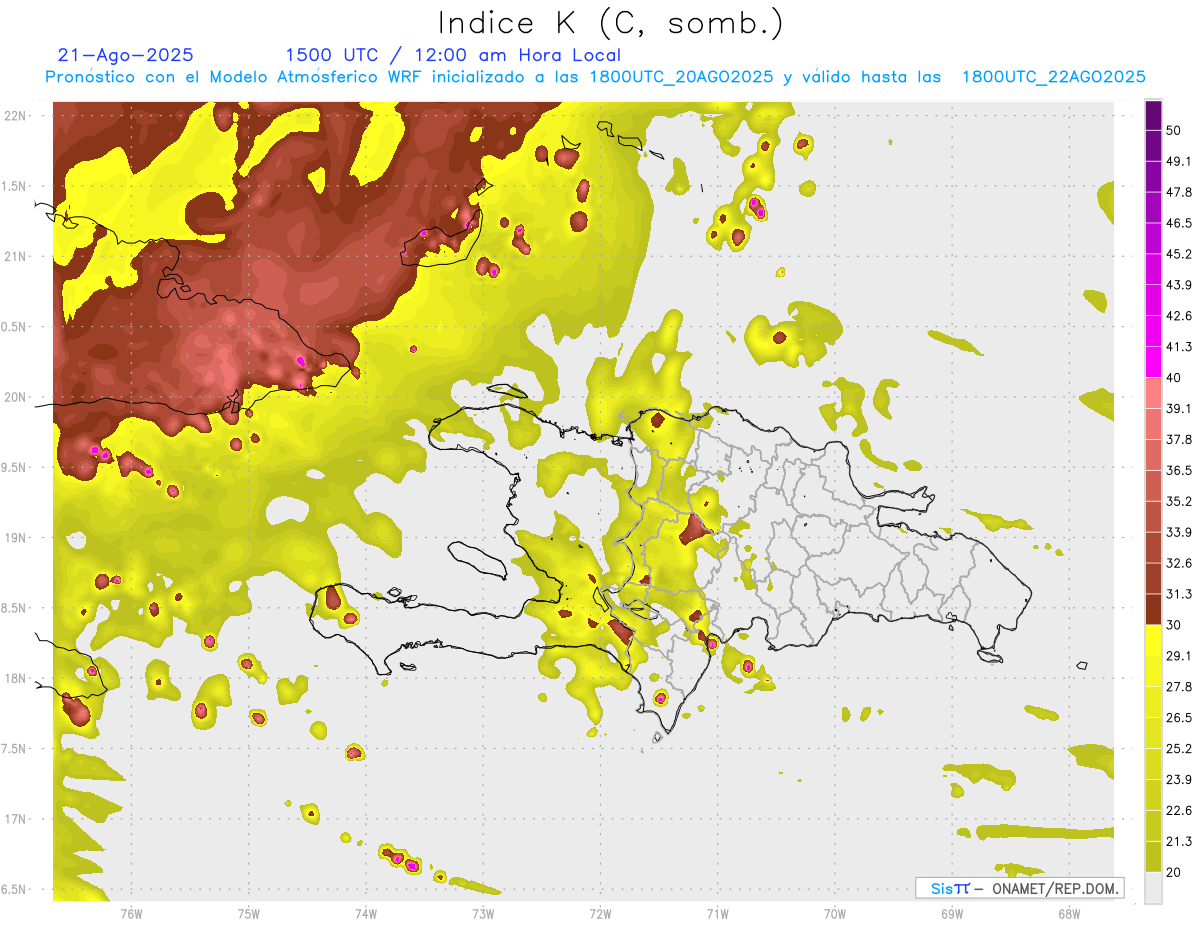This screenshot has height=927, width=1200.
Task: Pick the salmon swatch between 40 and 39.1
Action: [x=1153, y=393]
